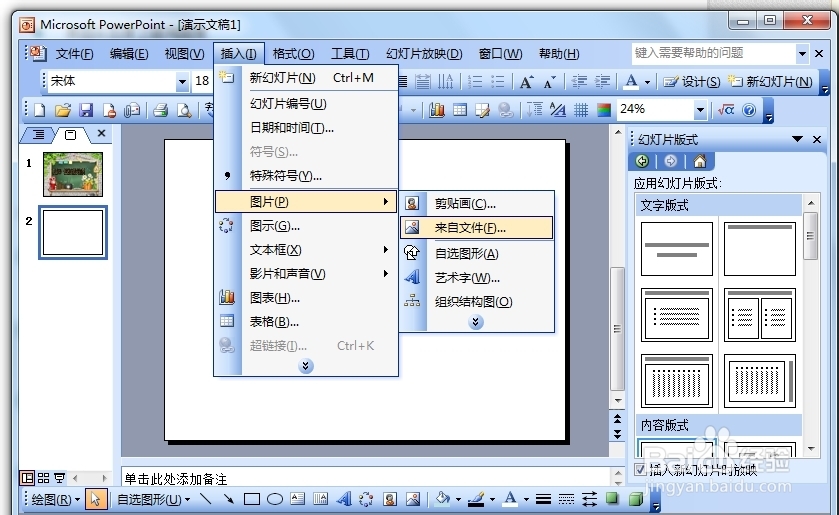Click Slide Sorter view button
This screenshot has width=839, height=515.
[x=43, y=478]
